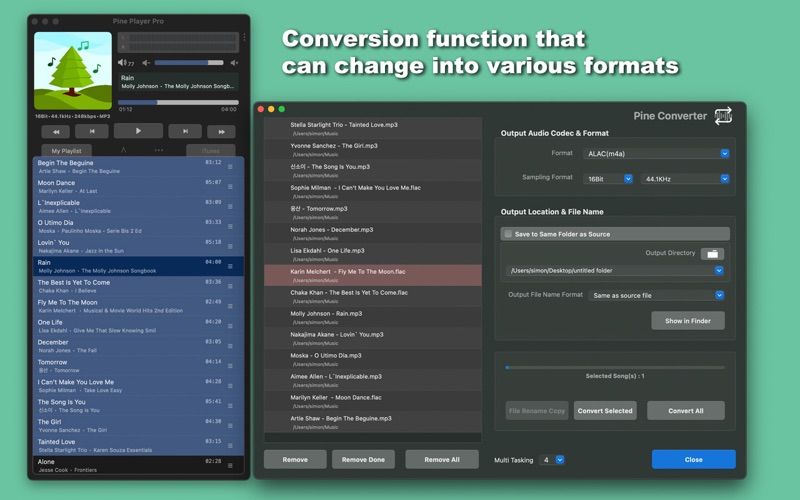This screenshot has height=500, width=800.
Task: Click the handle icon on Begin The Beguine row
Action: click(230, 167)
